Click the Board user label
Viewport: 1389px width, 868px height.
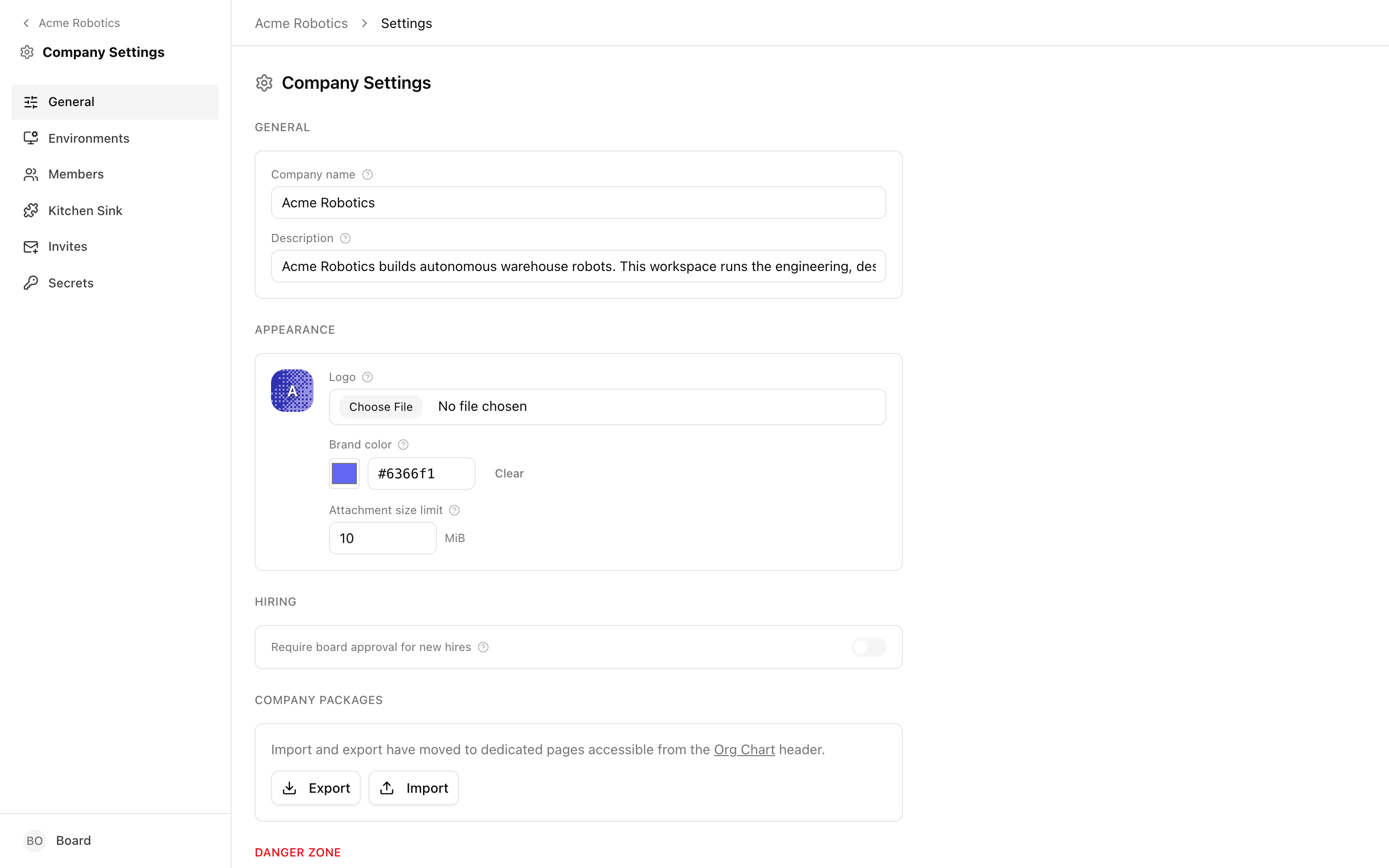(73, 841)
